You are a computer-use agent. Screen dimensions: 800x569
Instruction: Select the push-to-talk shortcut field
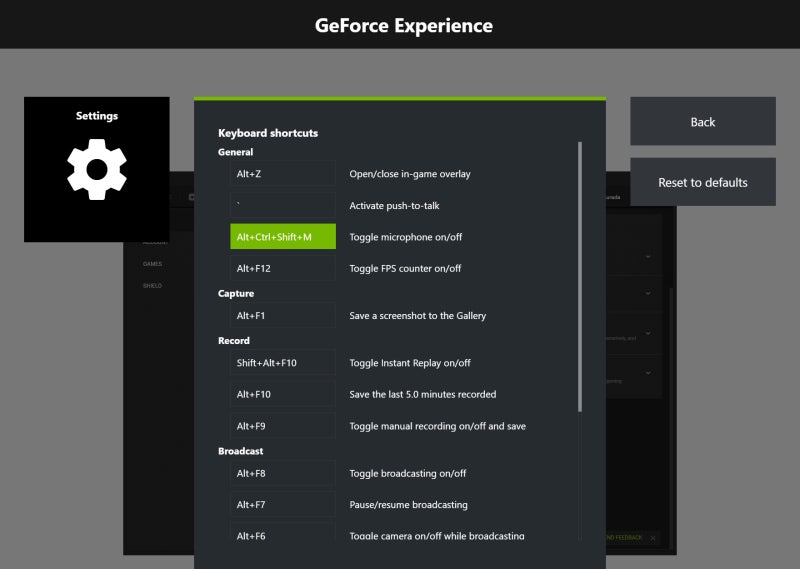coord(283,205)
